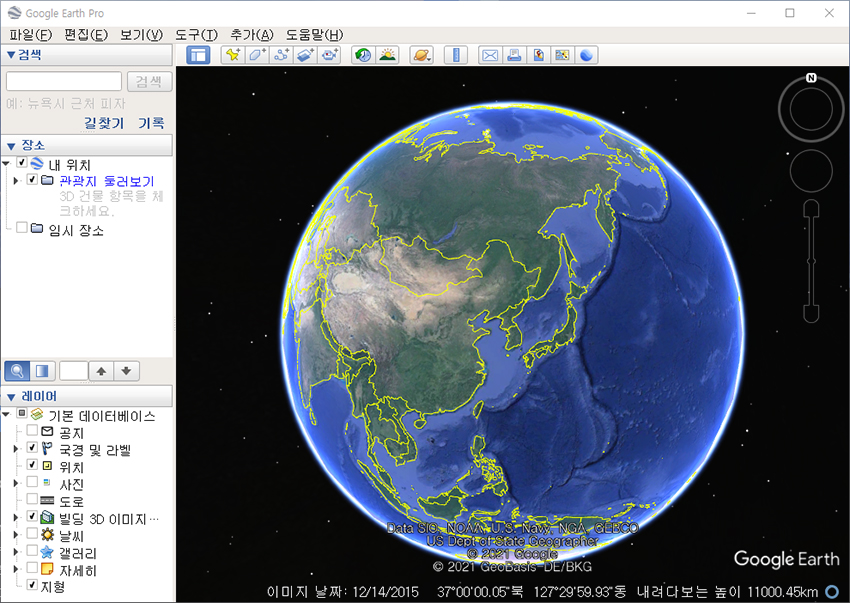Uncheck the 내 위치 checkbox

22,162
